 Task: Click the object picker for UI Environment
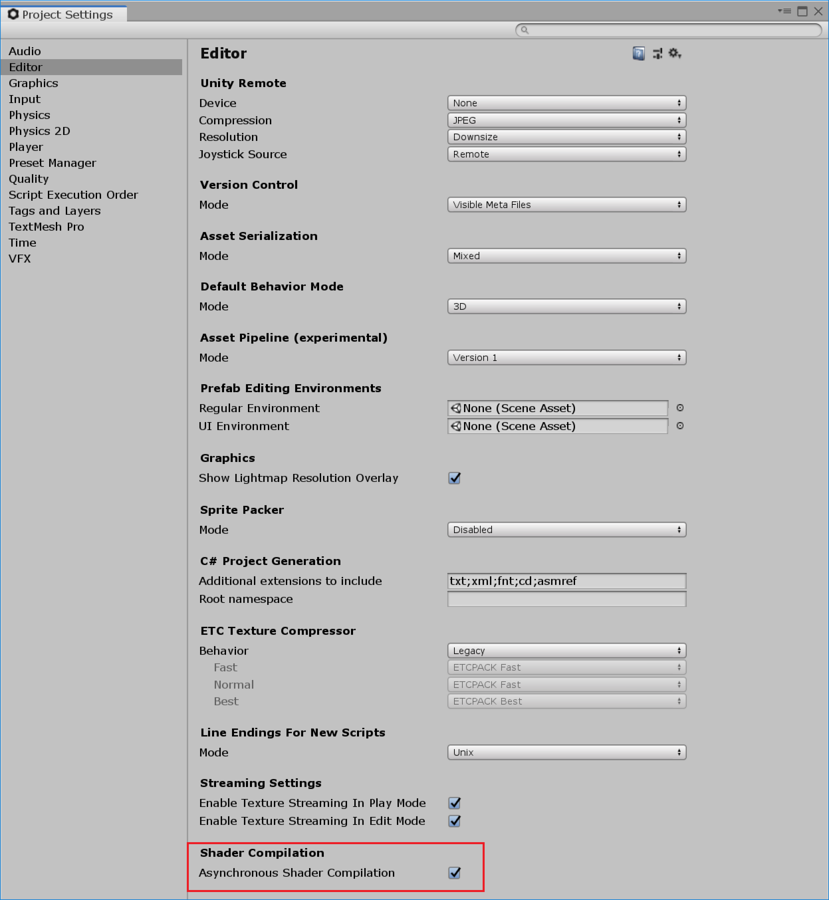[x=678, y=426]
